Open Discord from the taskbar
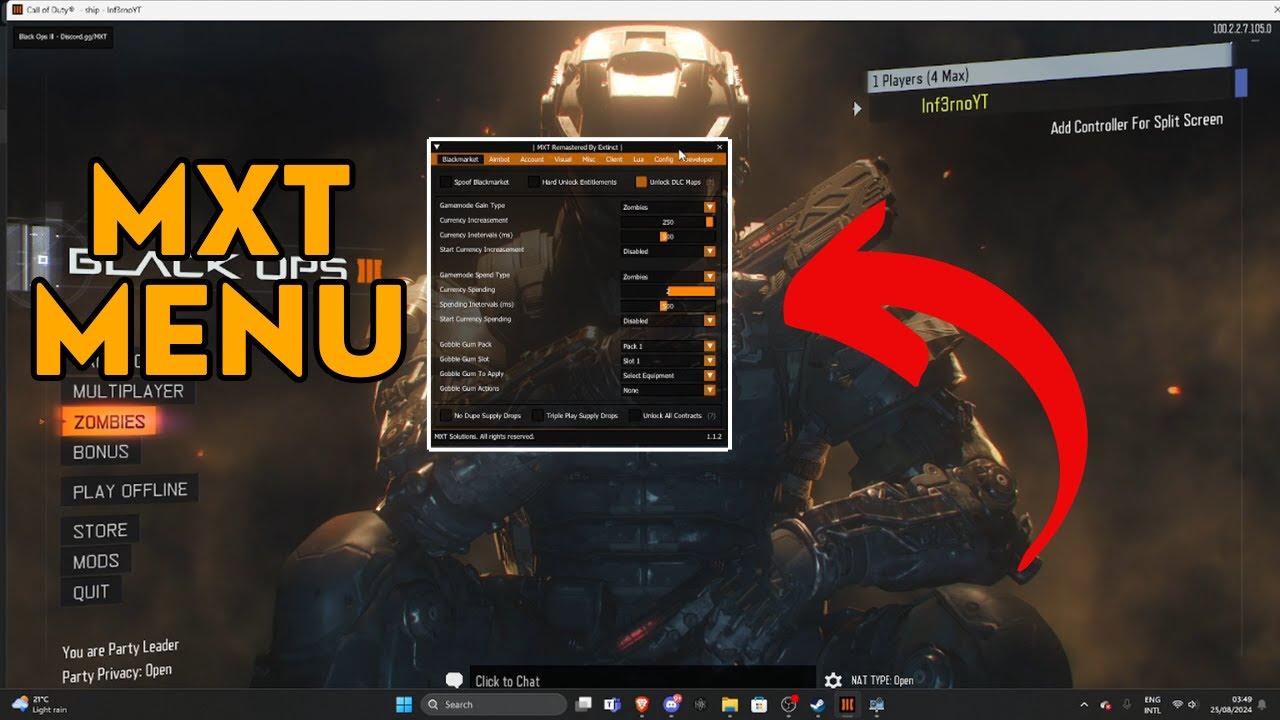Viewport: 1280px width, 720px height. point(671,704)
